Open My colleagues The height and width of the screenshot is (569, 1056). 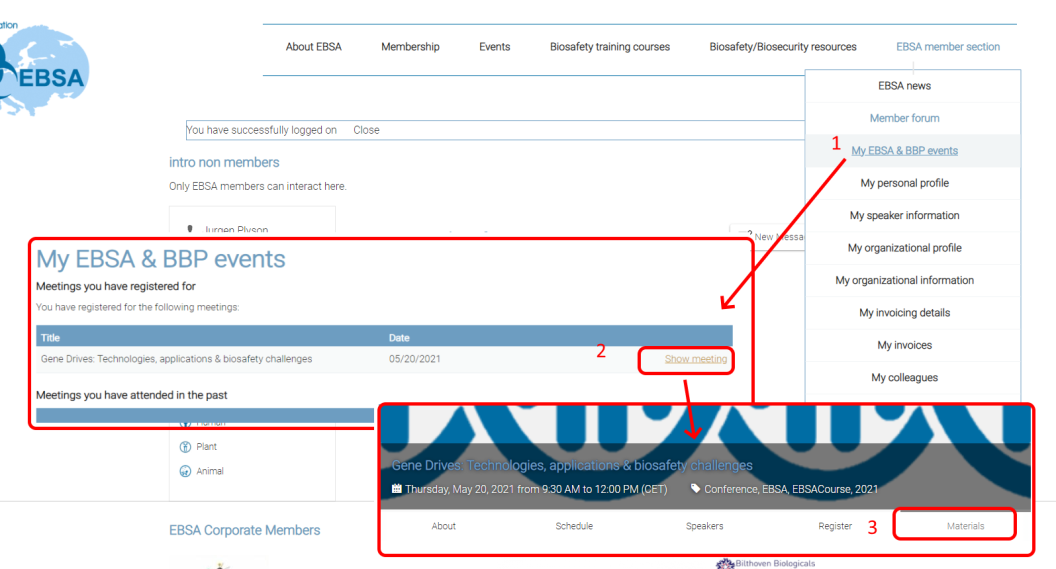pos(904,377)
